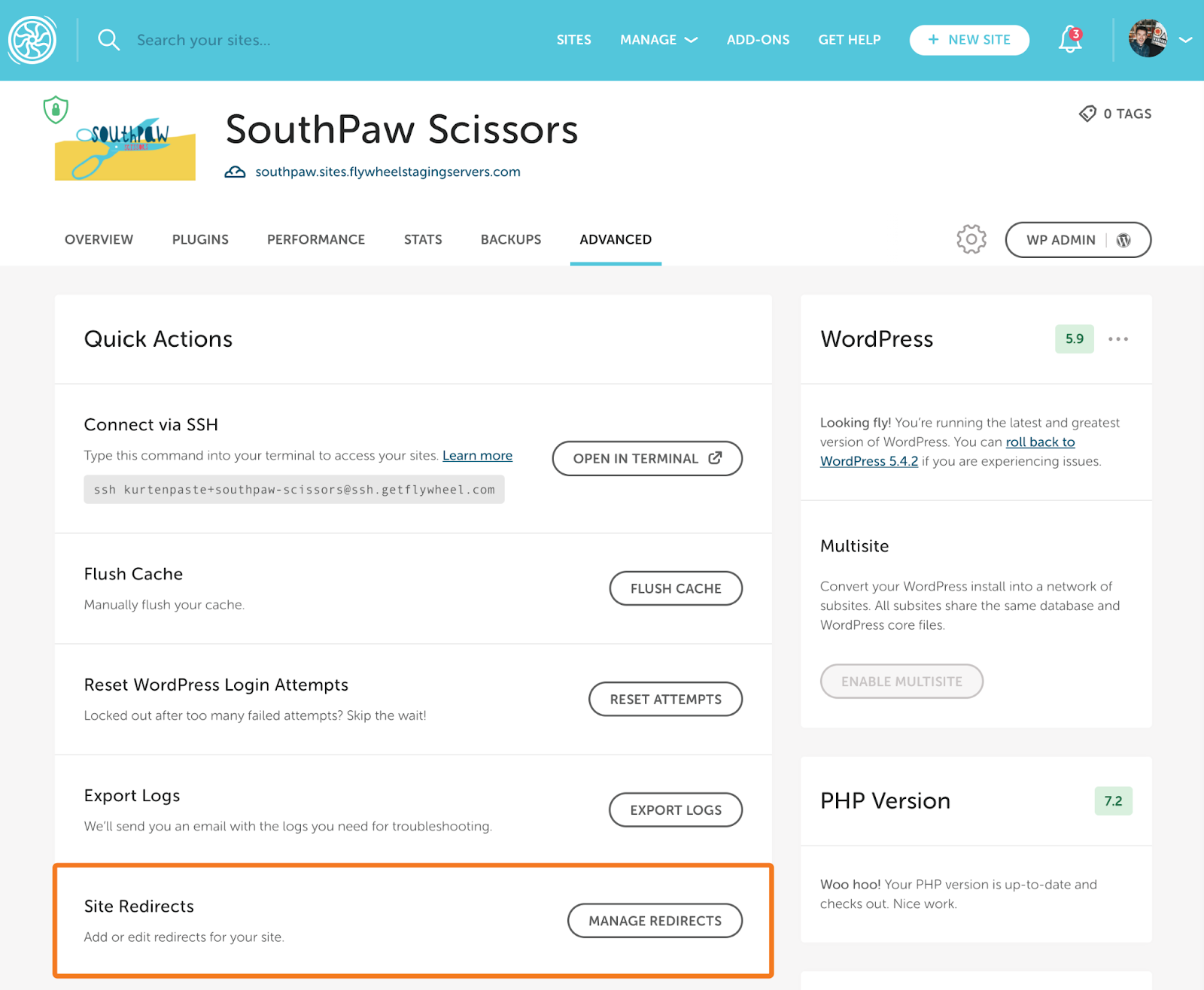Open the southpaw staging site URL
The height and width of the screenshot is (990, 1204).
pyautogui.click(x=388, y=172)
